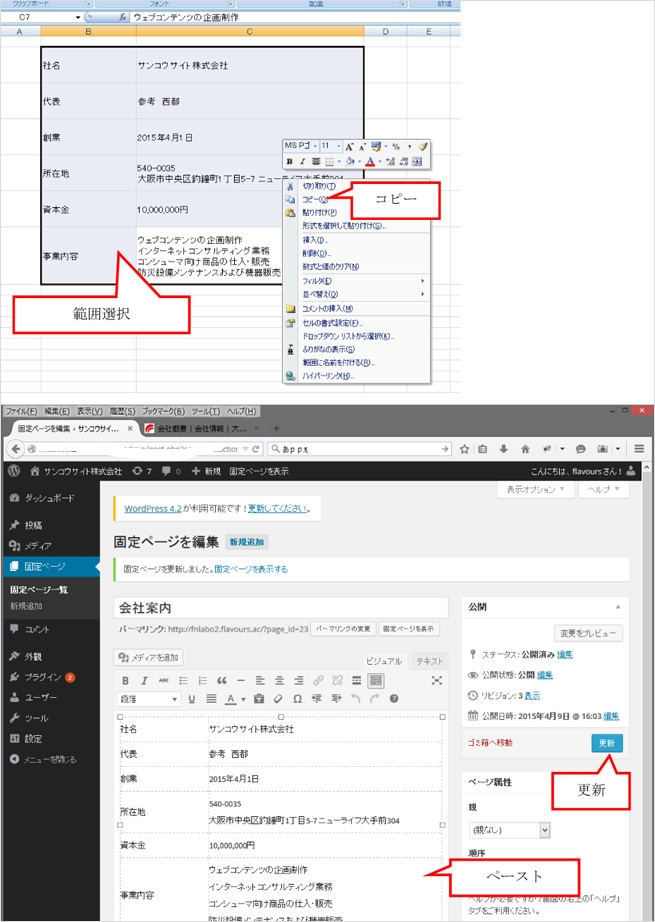This screenshot has height=922, width=655.
Task: Click メディアを追加 add media button
Action: [149, 657]
